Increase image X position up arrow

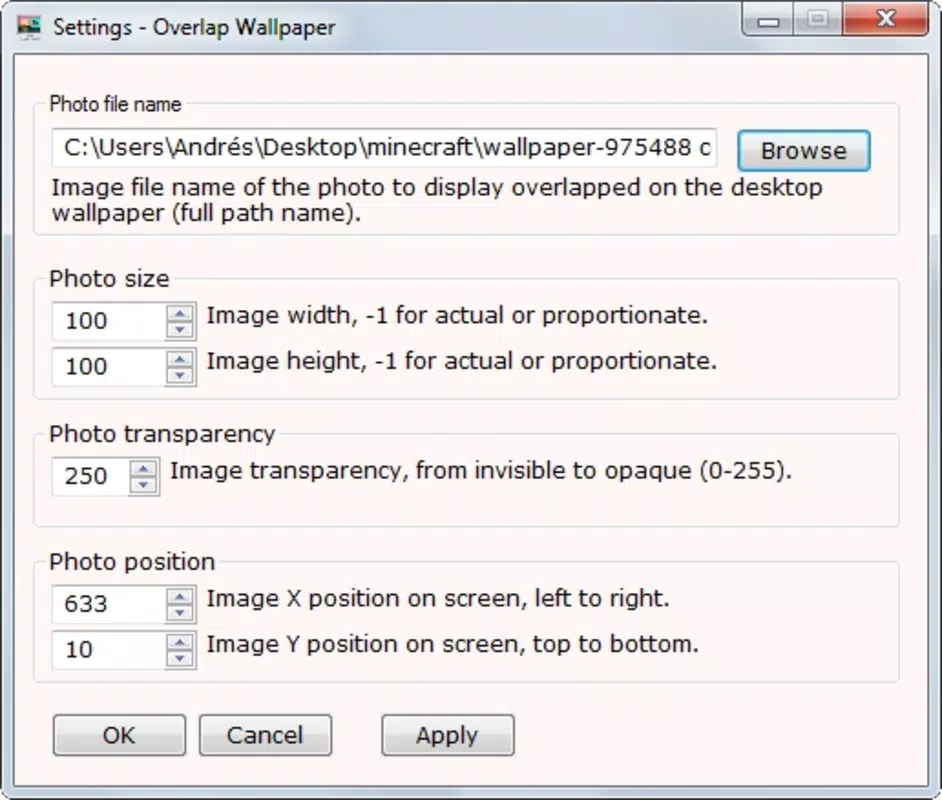[x=180, y=596]
